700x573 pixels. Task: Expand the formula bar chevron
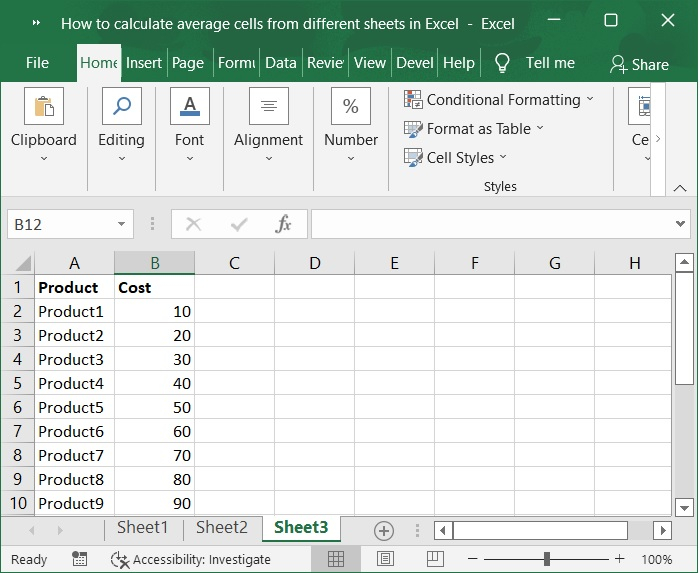[x=681, y=224]
